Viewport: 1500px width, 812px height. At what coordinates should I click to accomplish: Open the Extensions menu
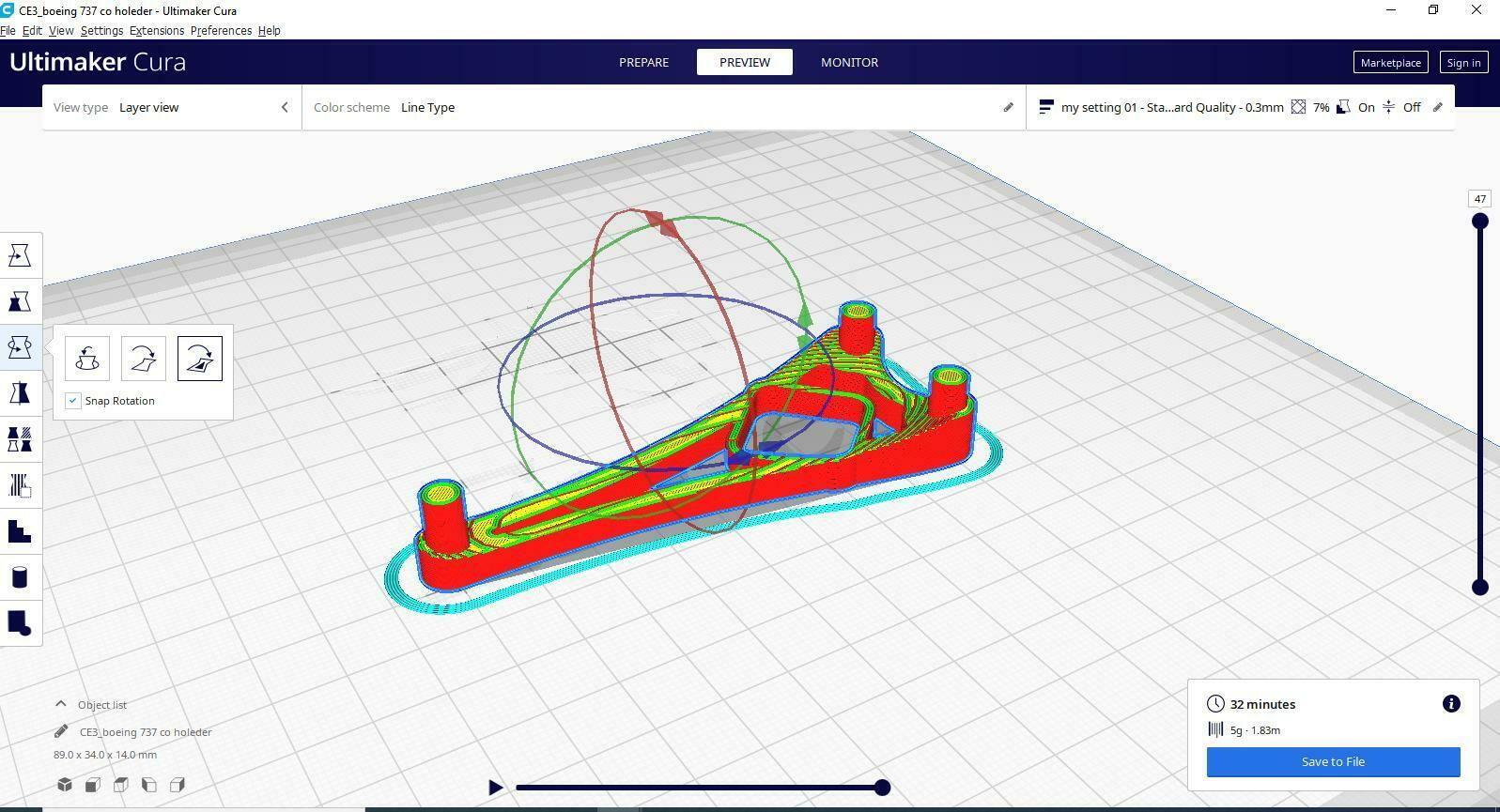point(157,31)
